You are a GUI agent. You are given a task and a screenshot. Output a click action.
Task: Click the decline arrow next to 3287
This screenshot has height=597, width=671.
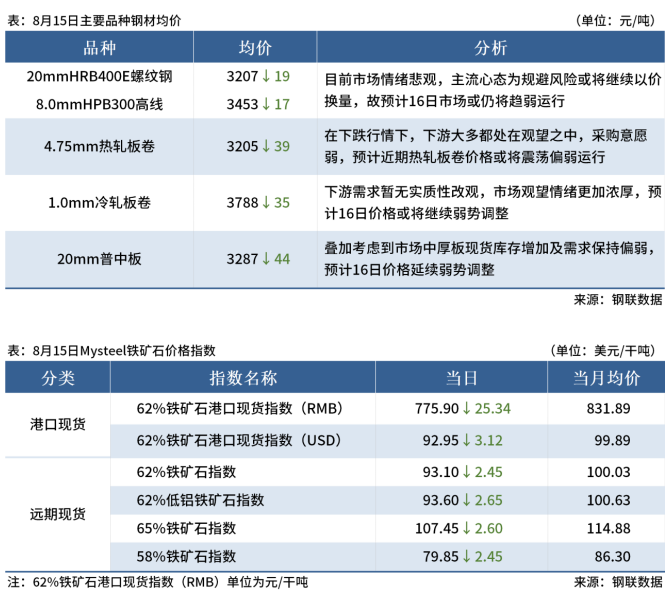pos(267,259)
